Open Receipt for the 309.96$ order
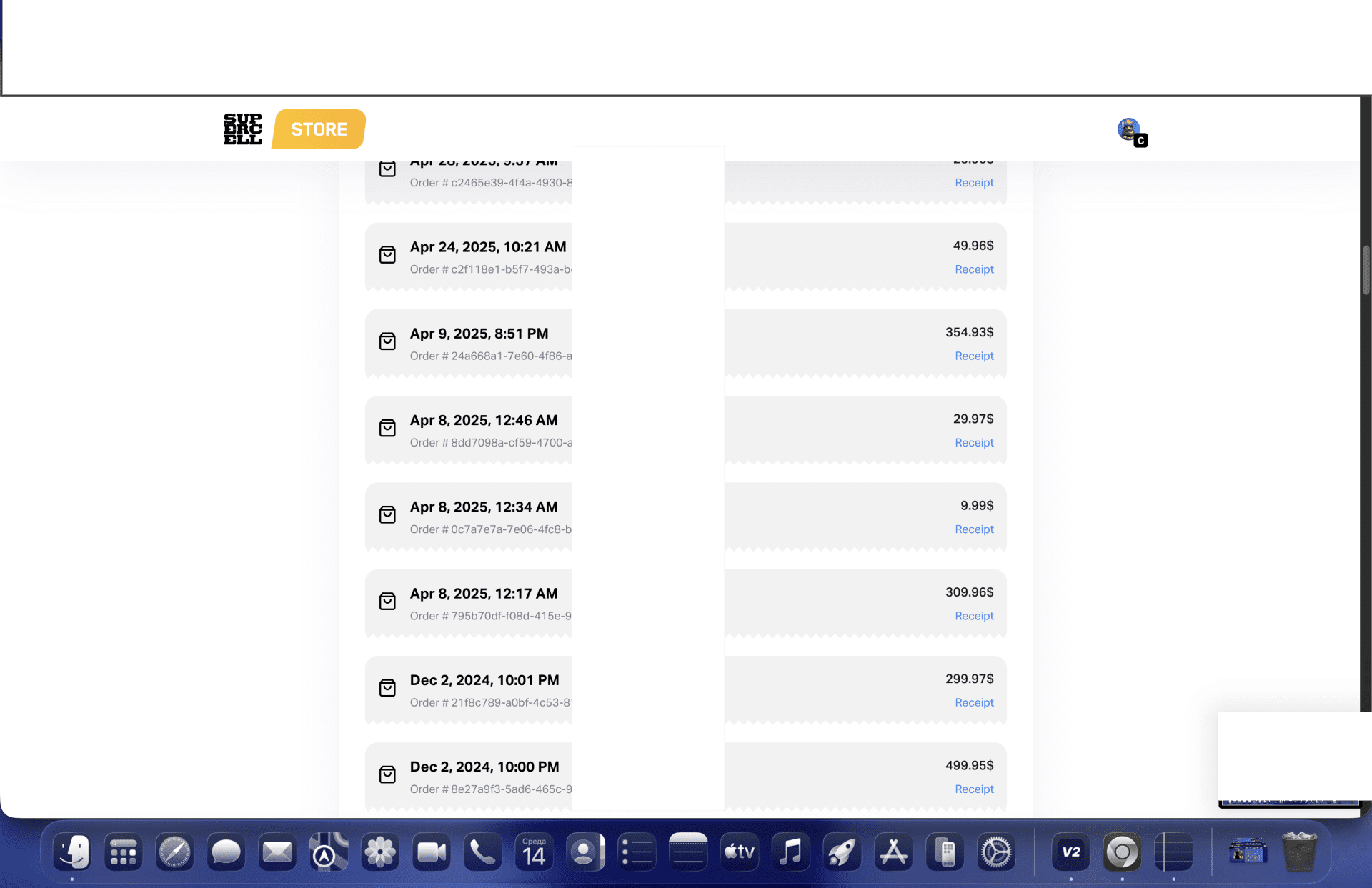 974,616
